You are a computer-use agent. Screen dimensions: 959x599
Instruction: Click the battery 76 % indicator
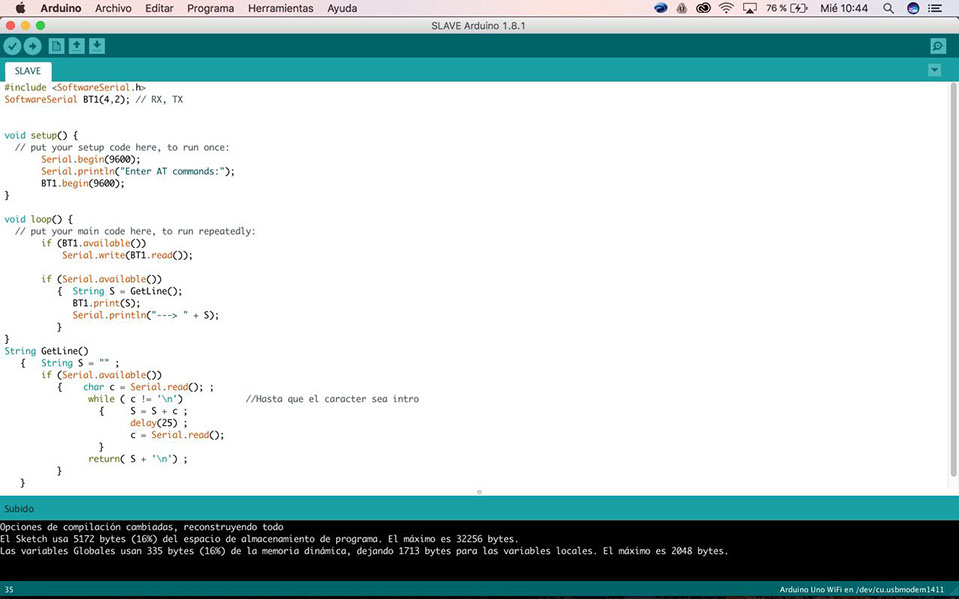point(787,8)
